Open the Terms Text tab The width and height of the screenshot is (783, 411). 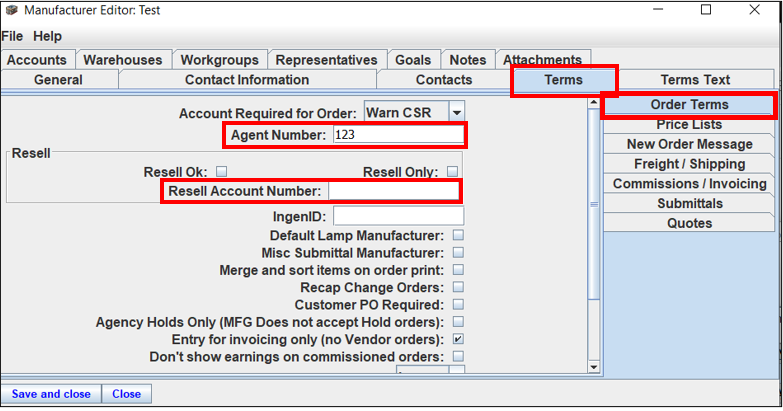tap(696, 80)
